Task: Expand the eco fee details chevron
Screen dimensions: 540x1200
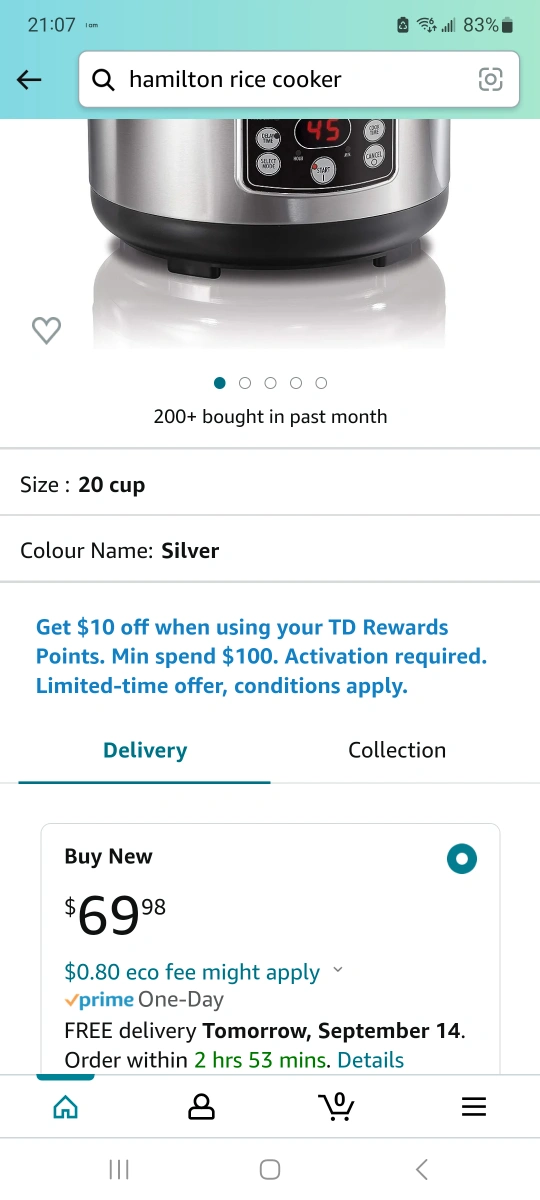Action: pyautogui.click(x=337, y=970)
